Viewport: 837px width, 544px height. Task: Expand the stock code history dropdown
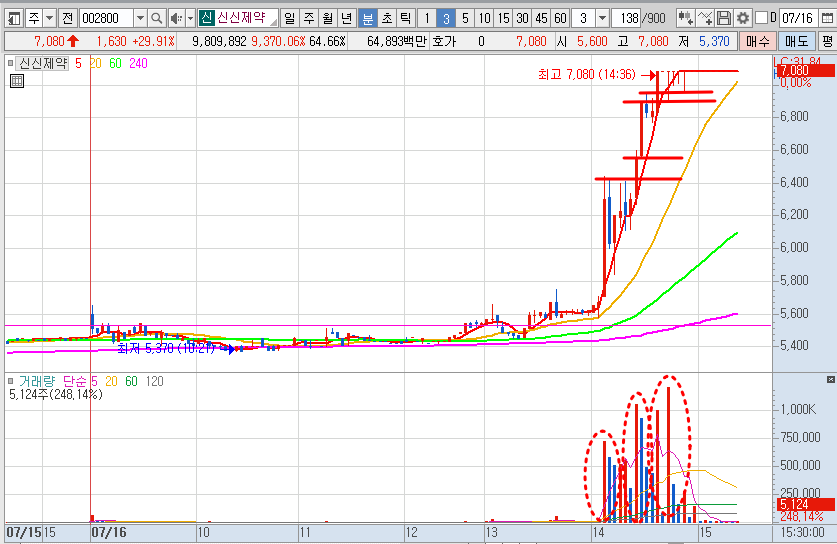[x=140, y=19]
